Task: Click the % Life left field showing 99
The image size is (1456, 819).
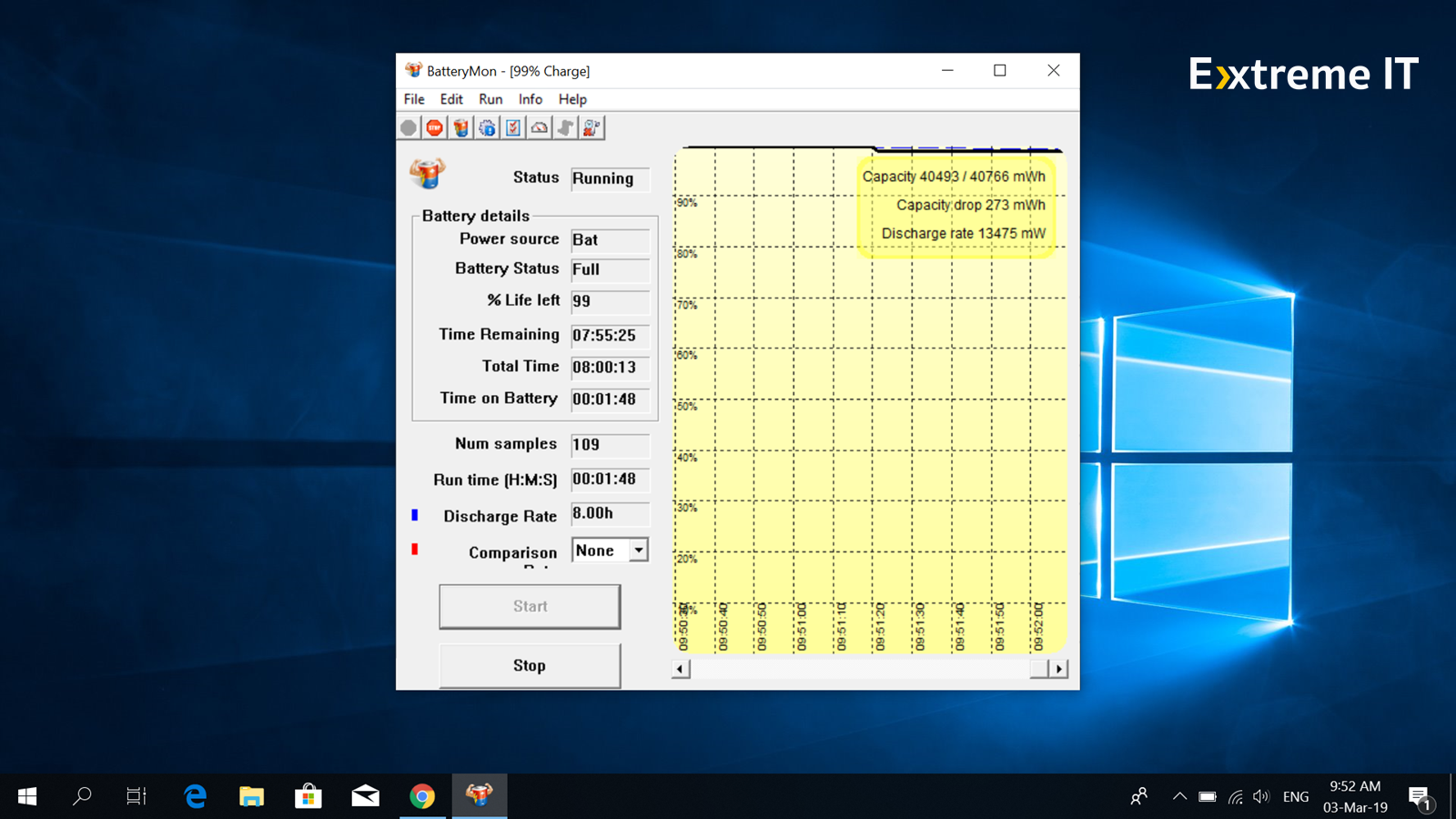Action: (611, 301)
